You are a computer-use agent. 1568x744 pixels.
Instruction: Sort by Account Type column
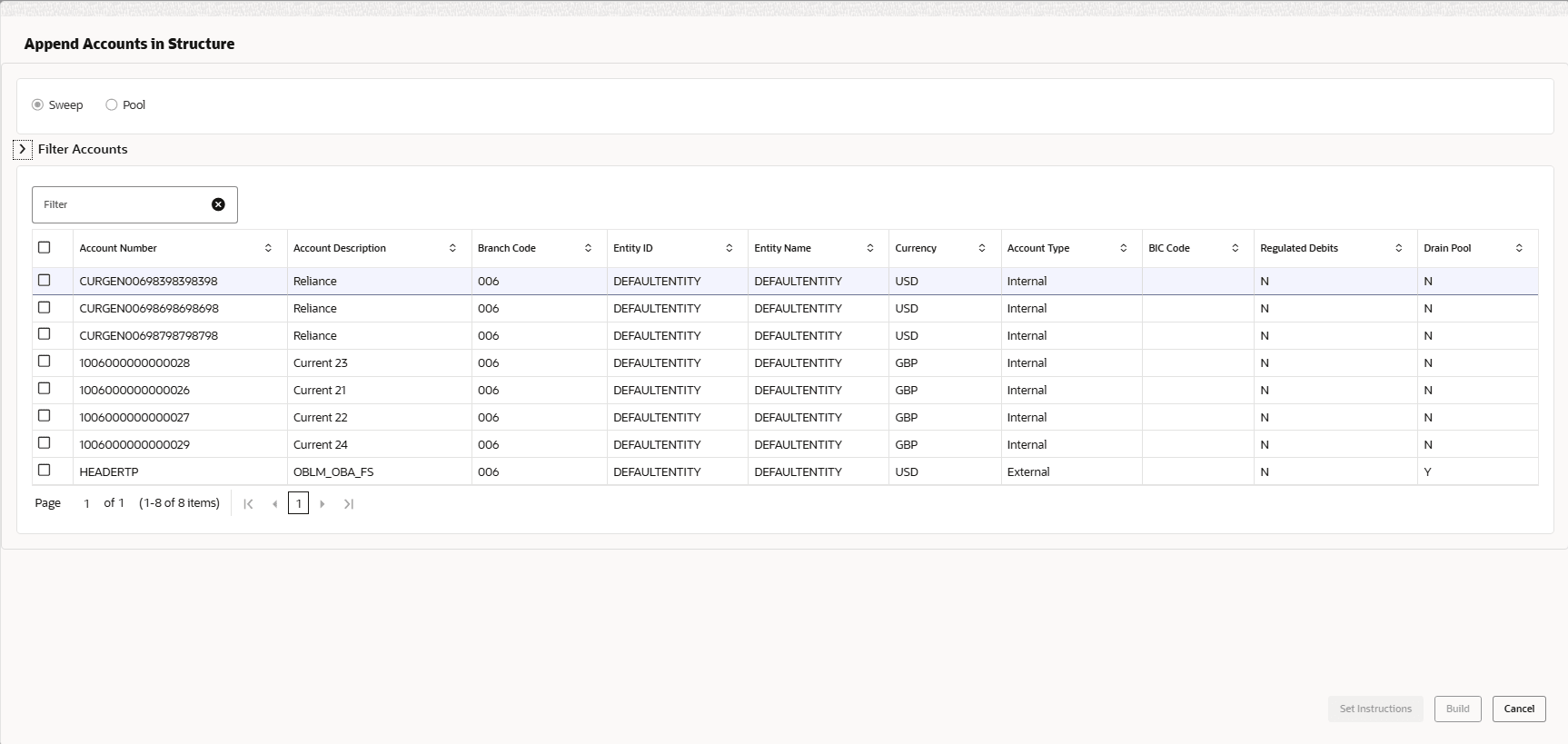(1124, 248)
